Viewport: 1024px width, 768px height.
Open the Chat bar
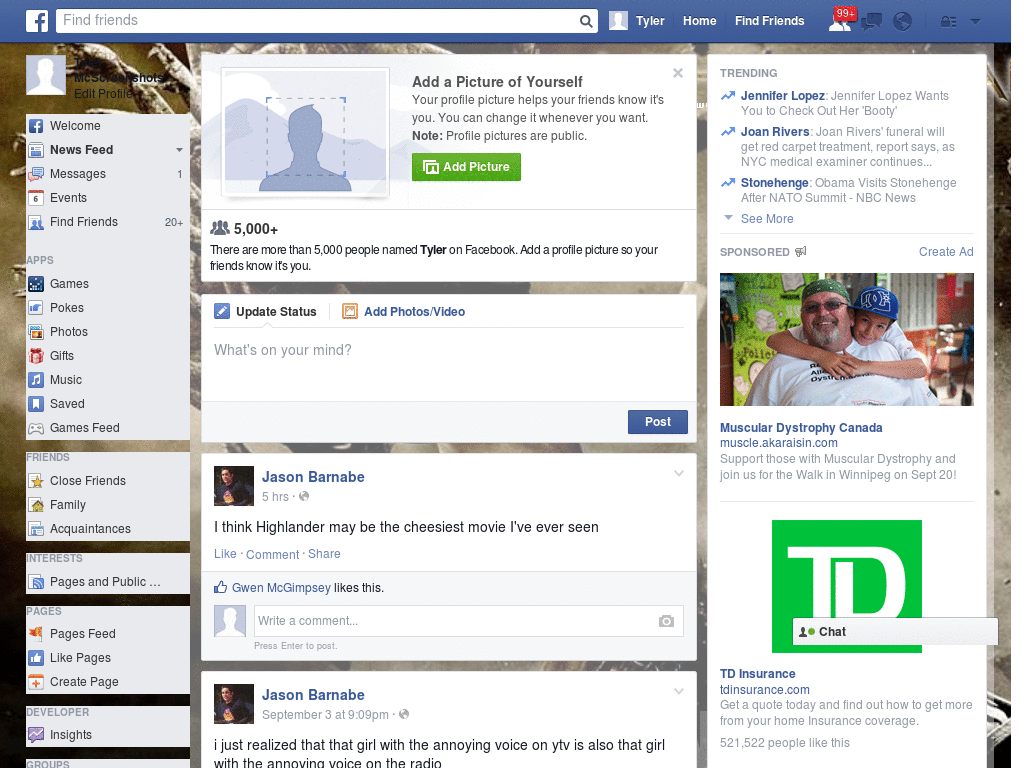(895, 632)
